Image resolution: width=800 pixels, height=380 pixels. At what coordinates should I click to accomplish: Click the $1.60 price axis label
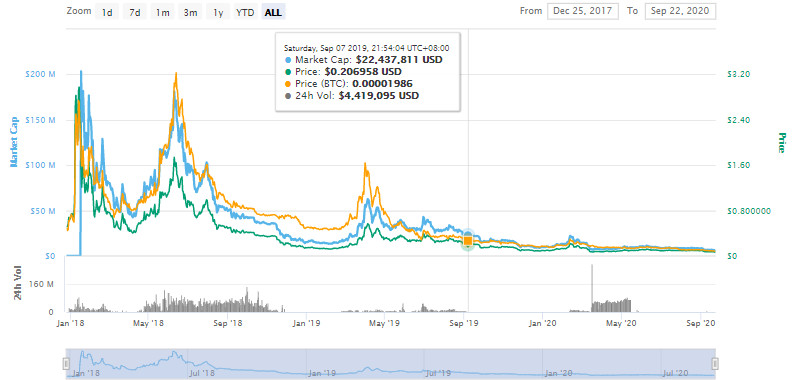coord(738,165)
